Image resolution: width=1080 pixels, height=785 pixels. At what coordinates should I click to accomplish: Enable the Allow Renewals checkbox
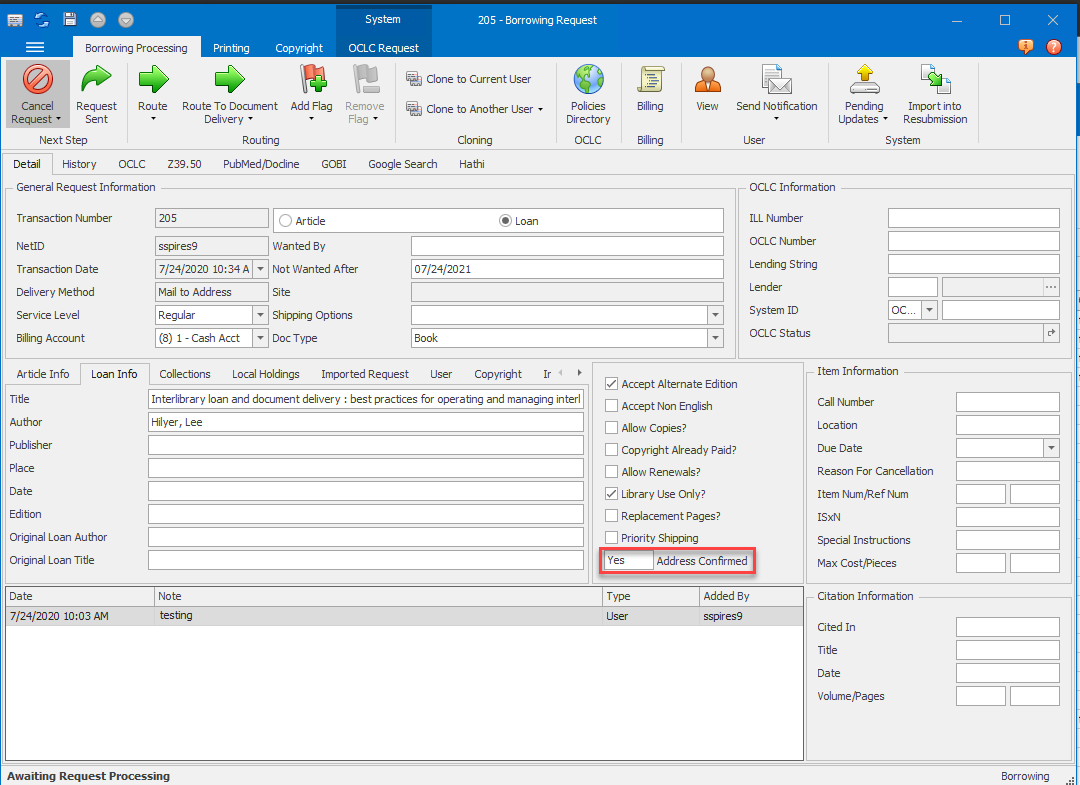click(x=612, y=472)
